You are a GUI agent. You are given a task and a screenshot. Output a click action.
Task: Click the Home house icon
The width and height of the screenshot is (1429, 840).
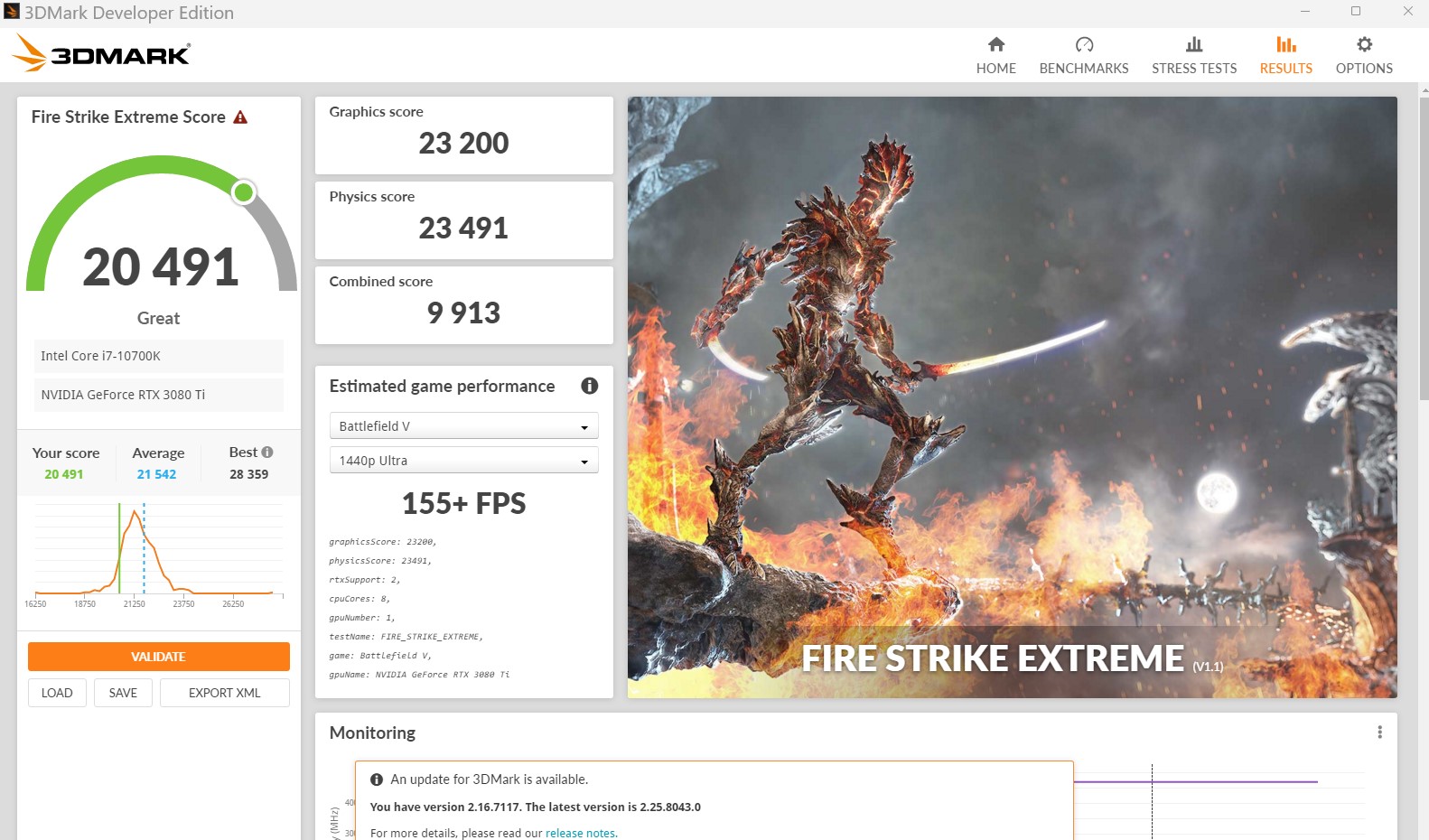click(996, 44)
